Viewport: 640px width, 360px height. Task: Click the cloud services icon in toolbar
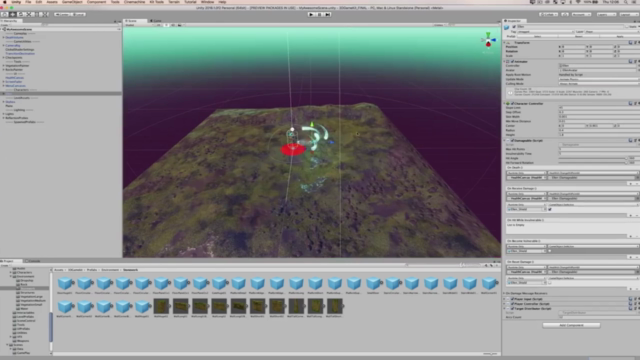tap(565, 14)
